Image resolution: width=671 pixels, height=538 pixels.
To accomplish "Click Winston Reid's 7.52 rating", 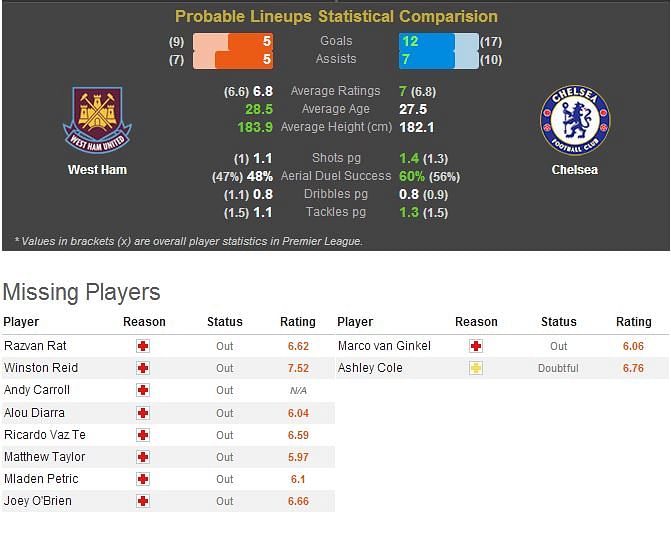I will coord(298,368).
